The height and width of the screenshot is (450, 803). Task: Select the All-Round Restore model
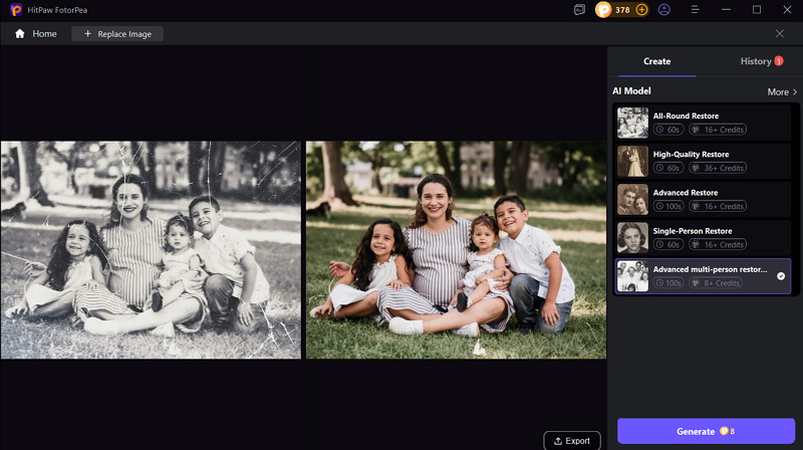click(x=703, y=123)
